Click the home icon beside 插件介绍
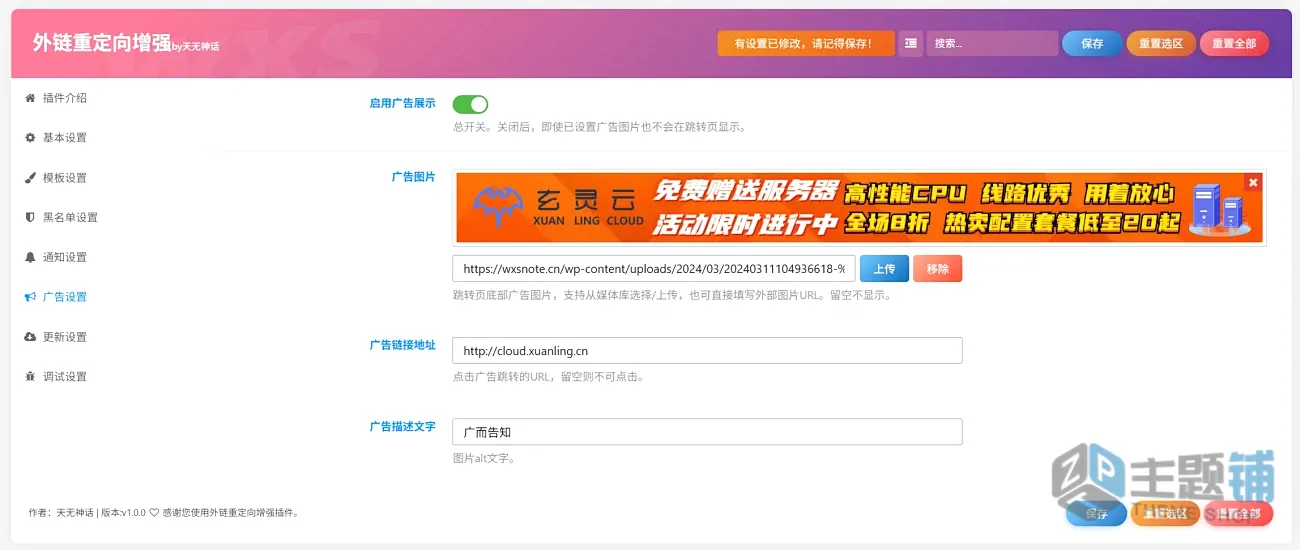 coord(30,98)
